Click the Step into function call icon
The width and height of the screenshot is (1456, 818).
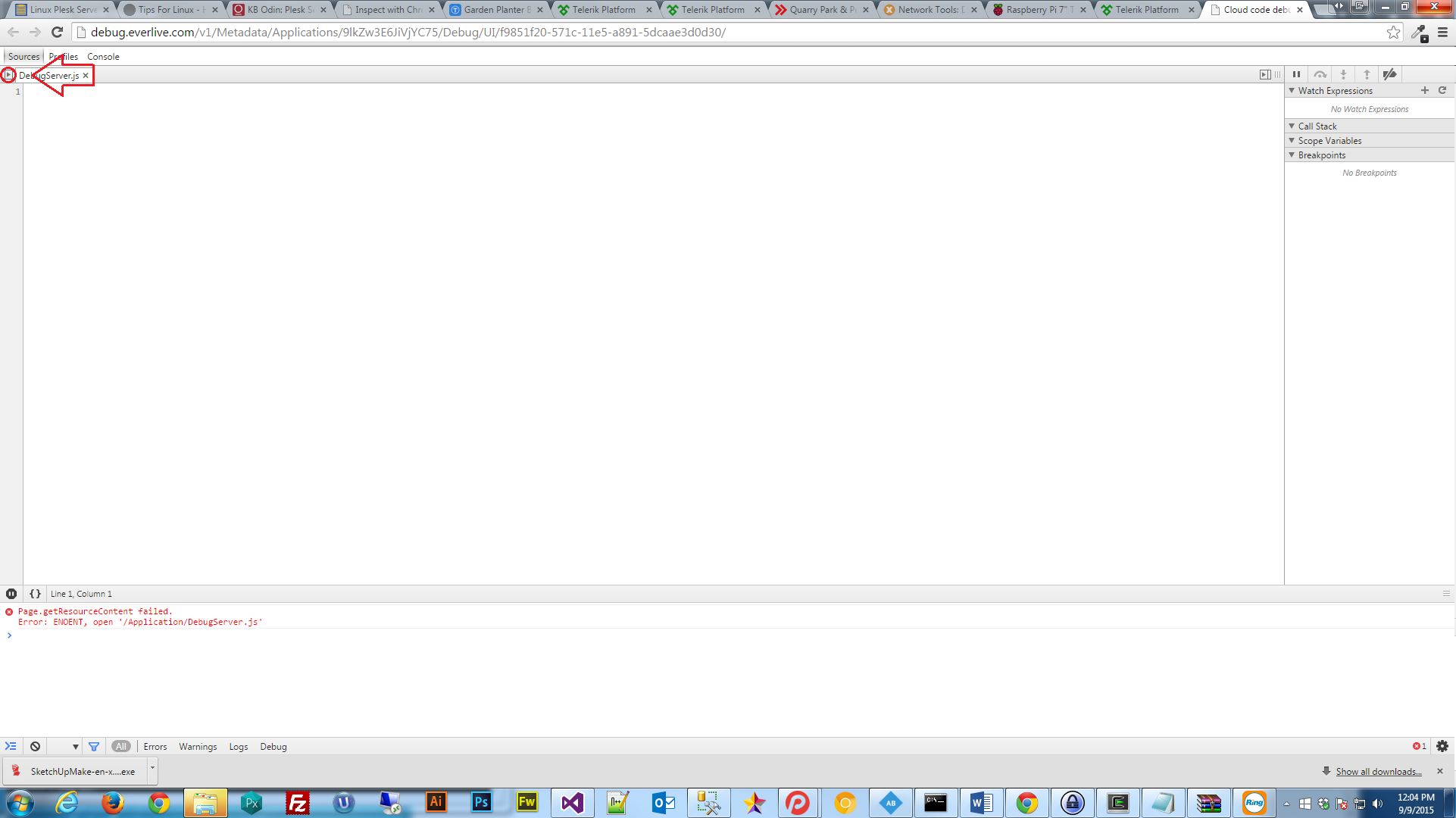click(x=1343, y=74)
